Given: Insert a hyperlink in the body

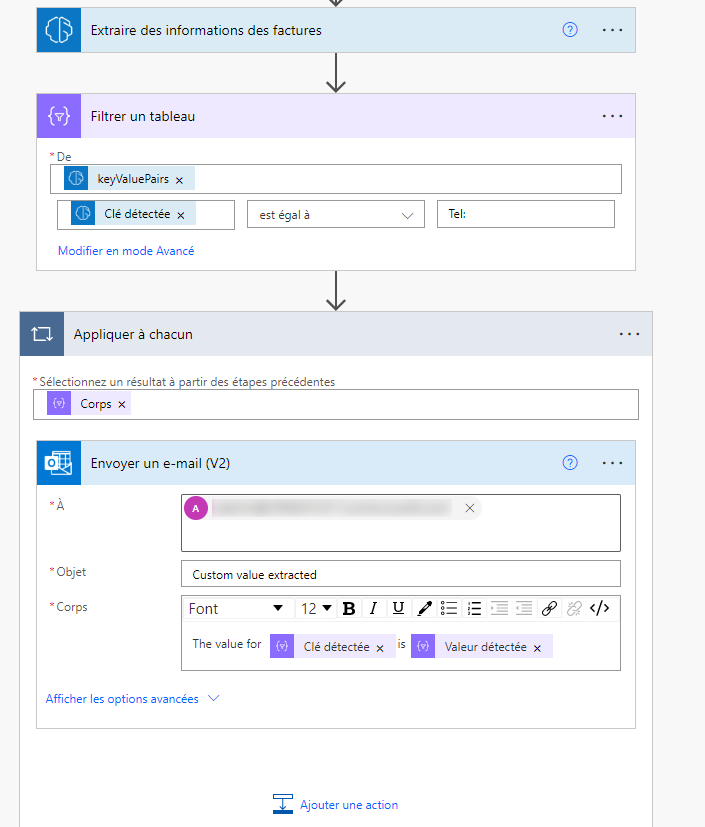Looking at the screenshot, I should [x=549, y=609].
